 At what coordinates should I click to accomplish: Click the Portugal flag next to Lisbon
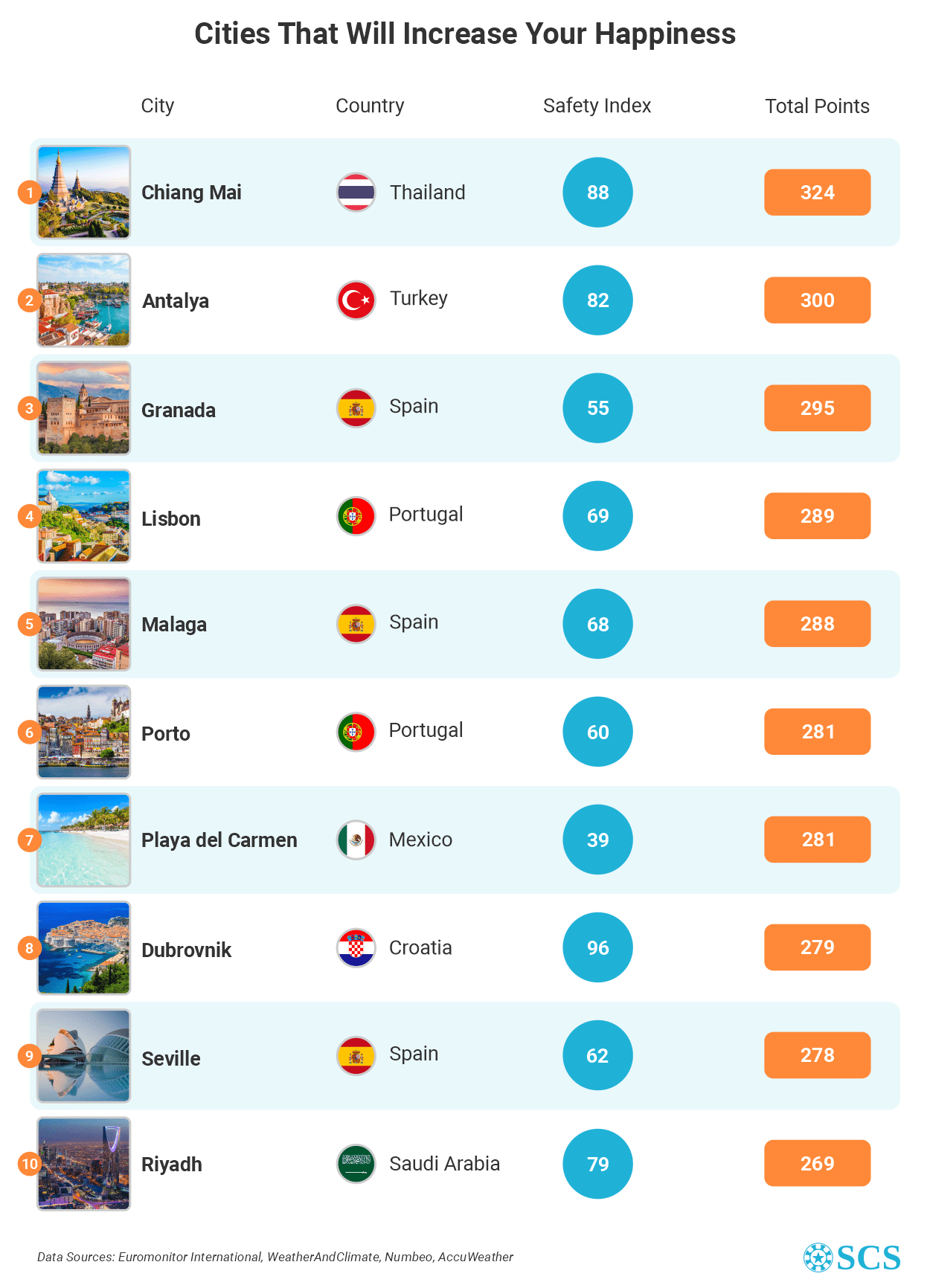click(356, 516)
